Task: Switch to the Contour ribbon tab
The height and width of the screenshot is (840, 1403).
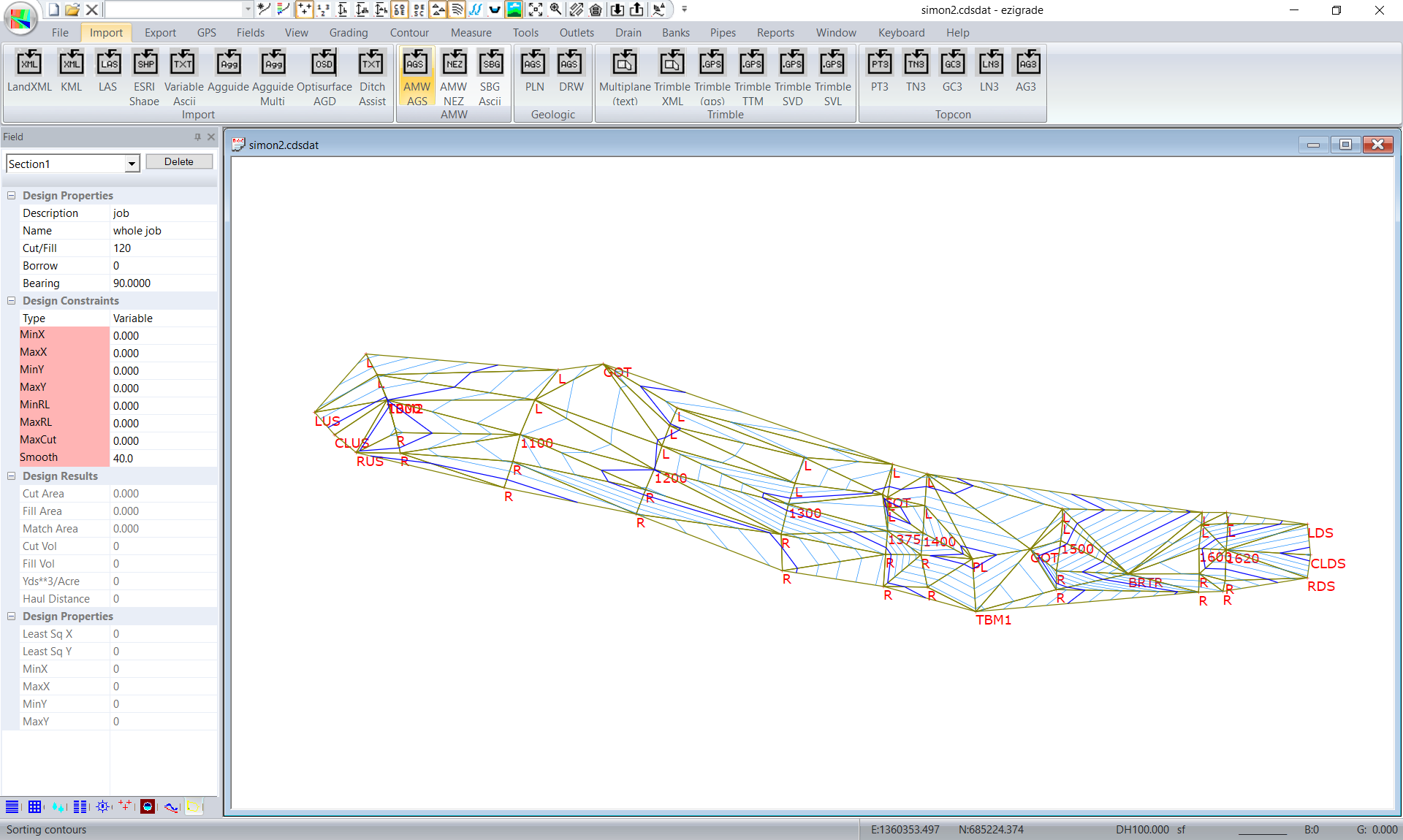Action: click(408, 33)
